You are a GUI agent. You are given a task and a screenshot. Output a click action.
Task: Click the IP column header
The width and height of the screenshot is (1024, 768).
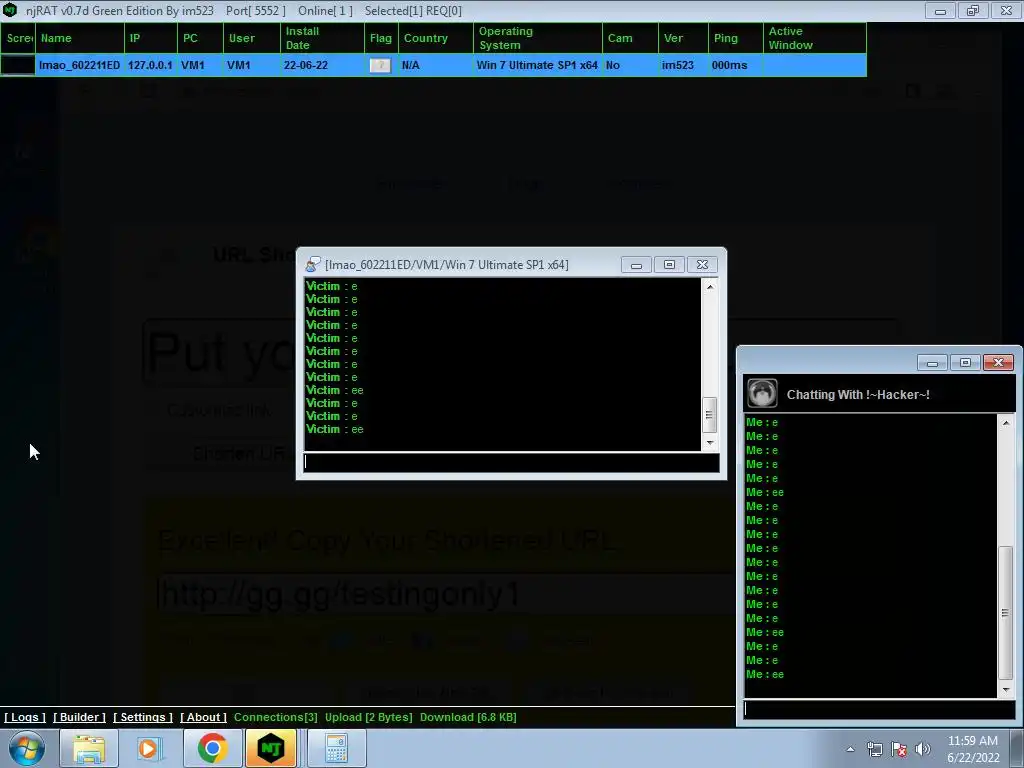point(151,38)
